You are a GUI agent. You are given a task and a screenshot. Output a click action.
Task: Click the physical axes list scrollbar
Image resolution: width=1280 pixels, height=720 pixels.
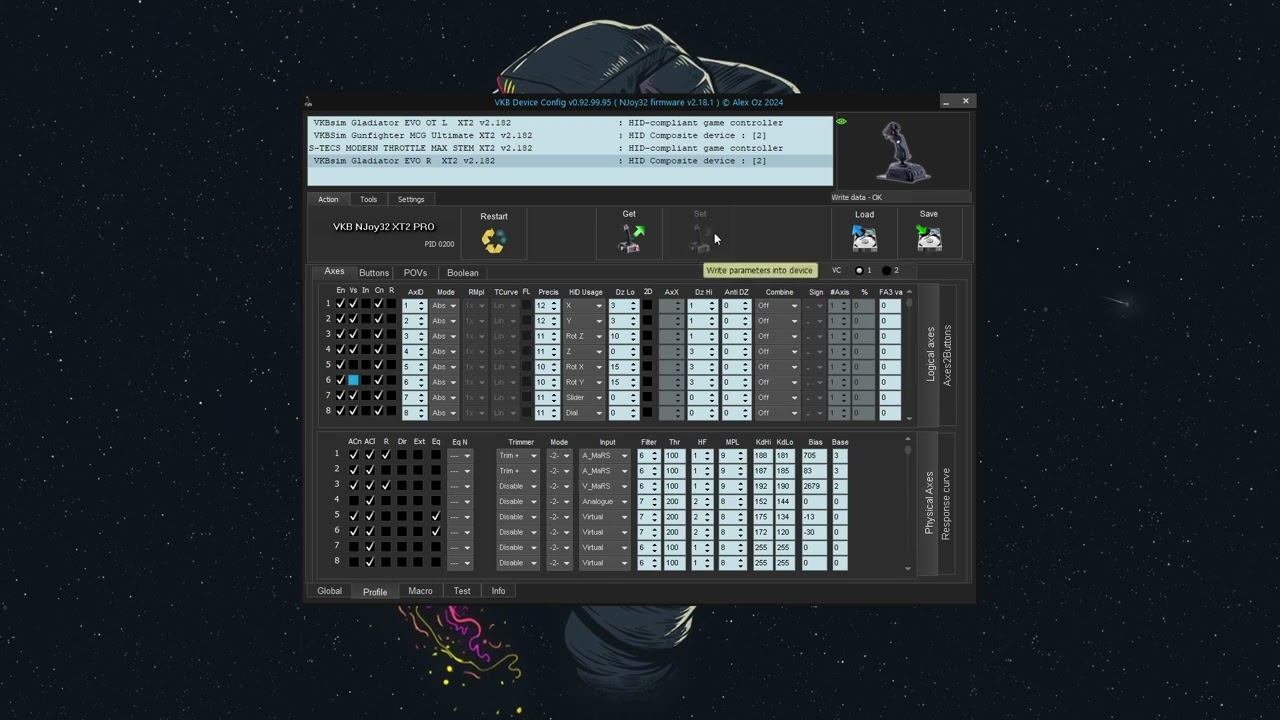tap(908, 503)
